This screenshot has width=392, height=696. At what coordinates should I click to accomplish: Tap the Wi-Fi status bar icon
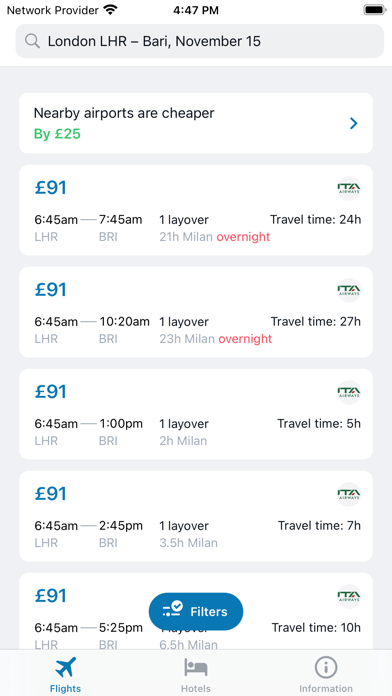pos(110,10)
